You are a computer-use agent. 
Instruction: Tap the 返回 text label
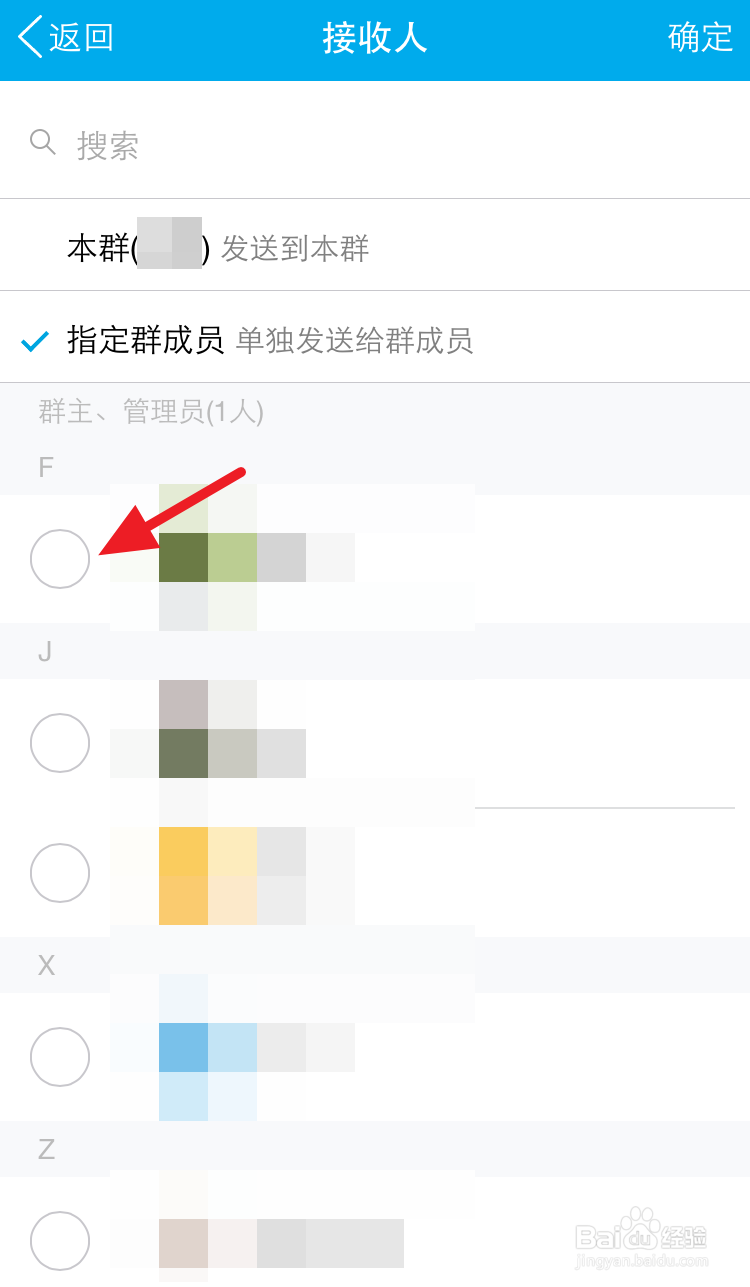click(82, 38)
